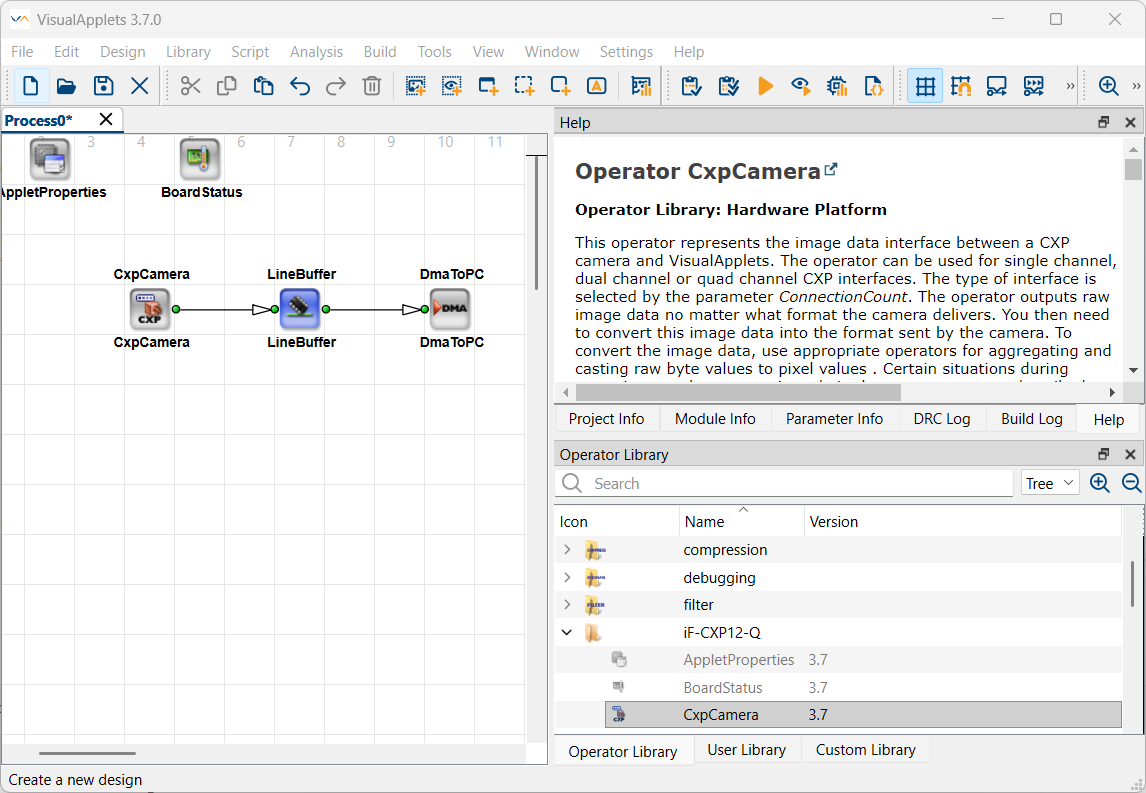Click the image-with-plus simulation source icon
This screenshot has height=793, width=1146.
click(415, 86)
